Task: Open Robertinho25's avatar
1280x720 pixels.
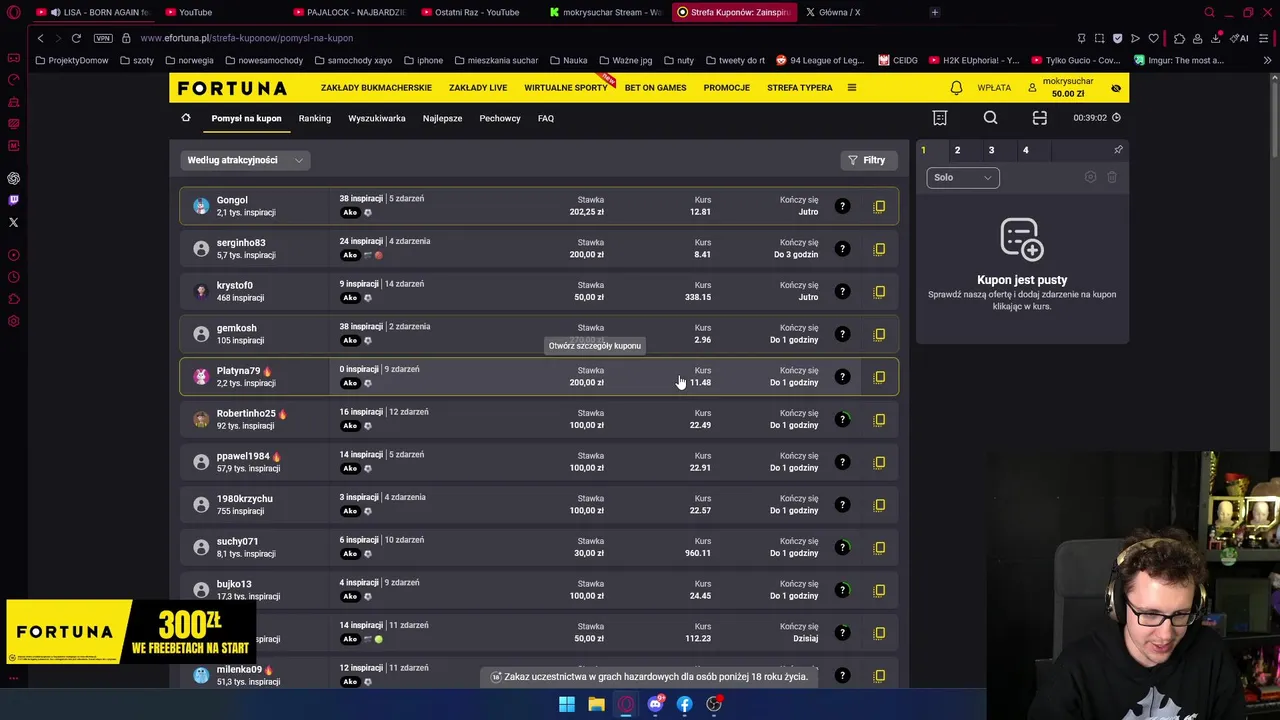Action: [201, 419]
